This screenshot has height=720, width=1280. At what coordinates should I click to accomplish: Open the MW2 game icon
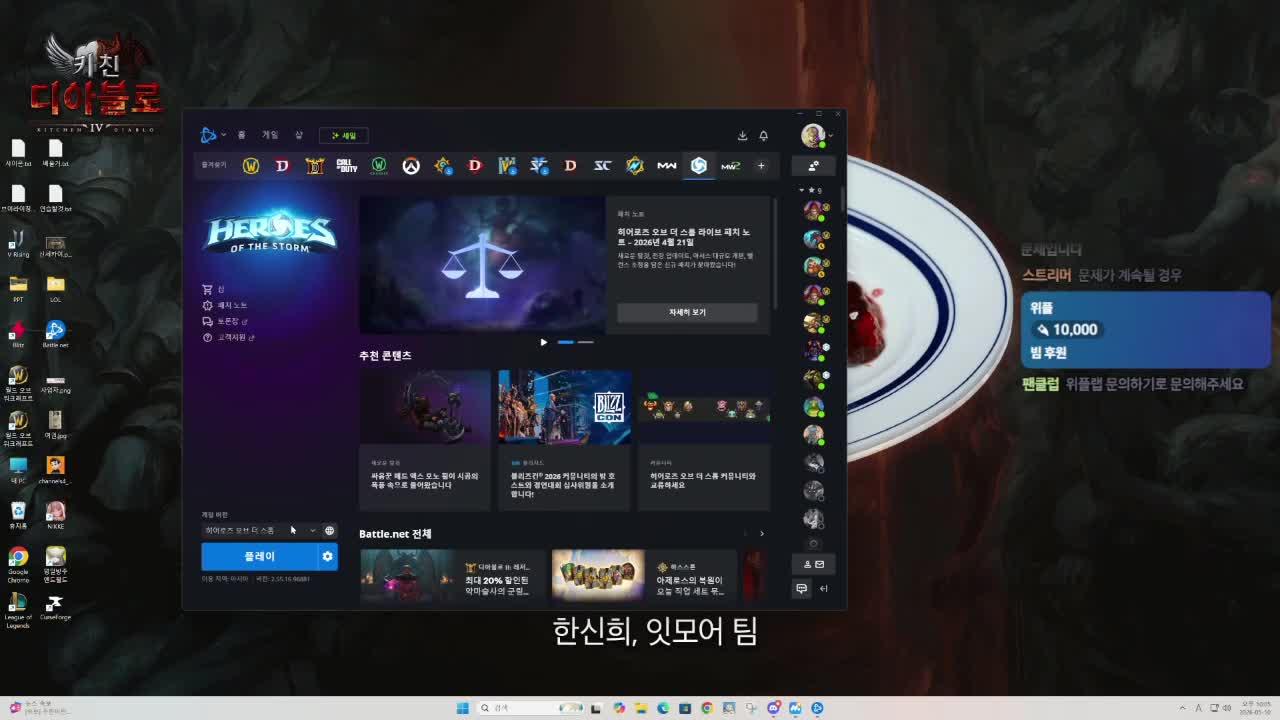(x=730, y=166)
